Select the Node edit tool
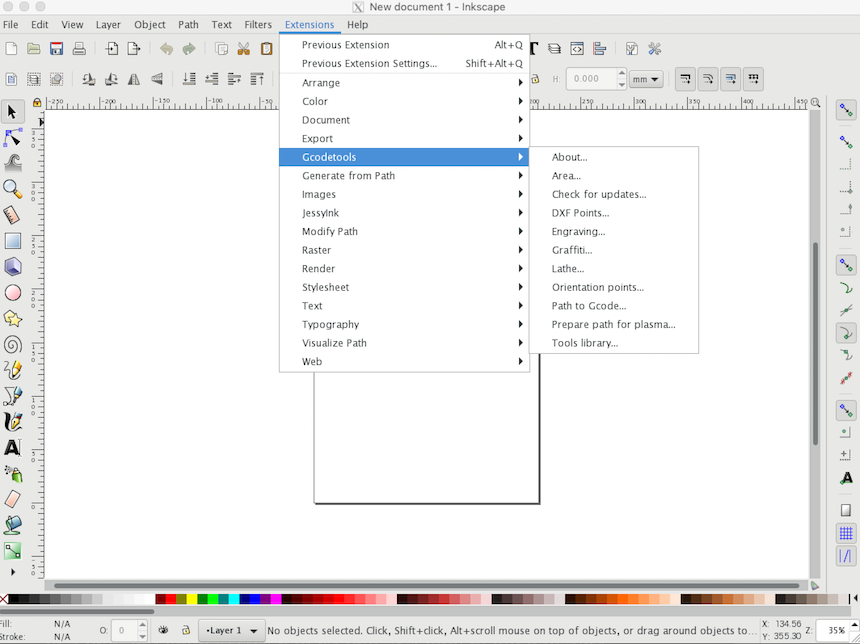Viewport: 860px width, 644px height. point(12,138)
